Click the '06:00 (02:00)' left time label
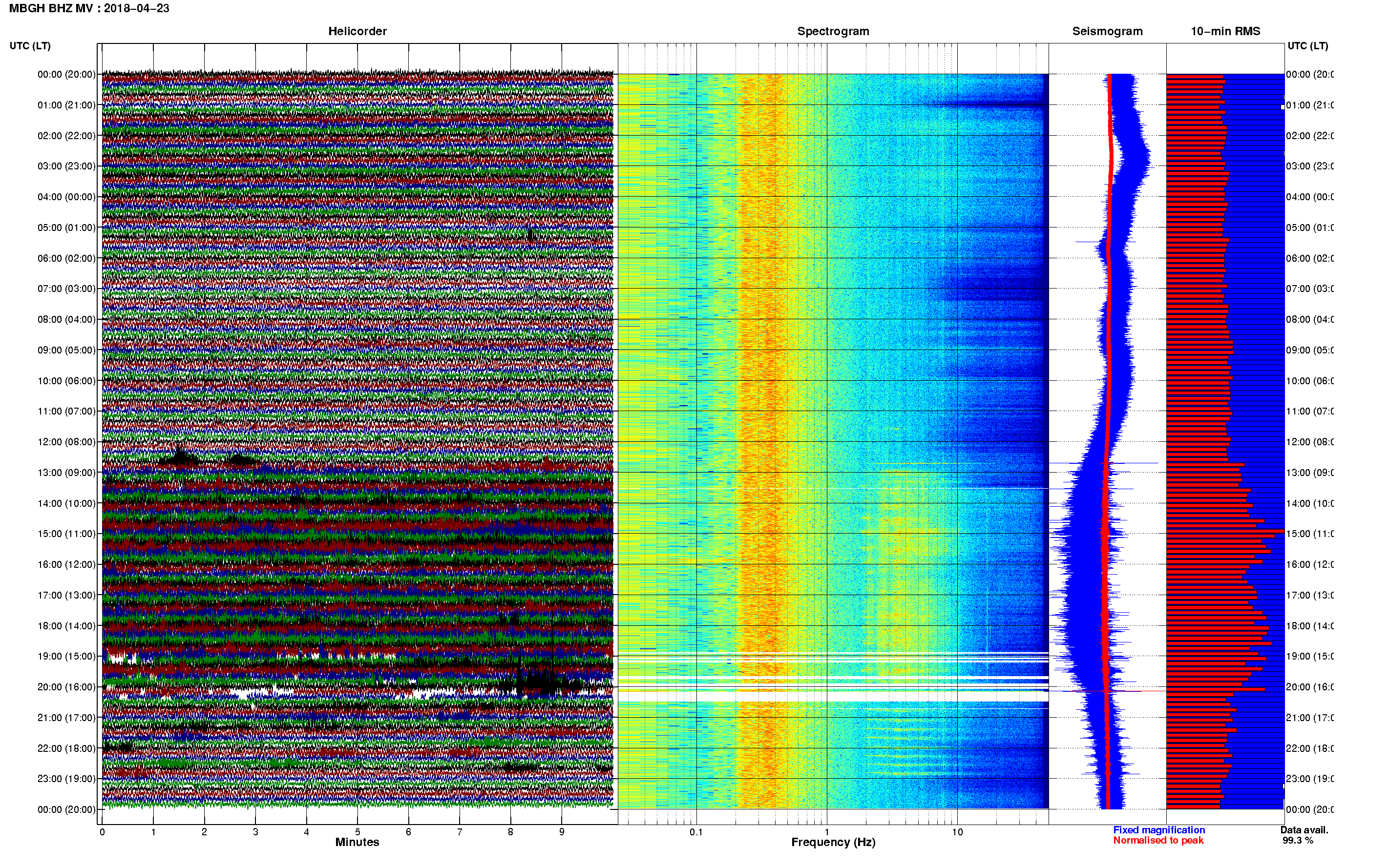1389x868 pixels. 66,258
